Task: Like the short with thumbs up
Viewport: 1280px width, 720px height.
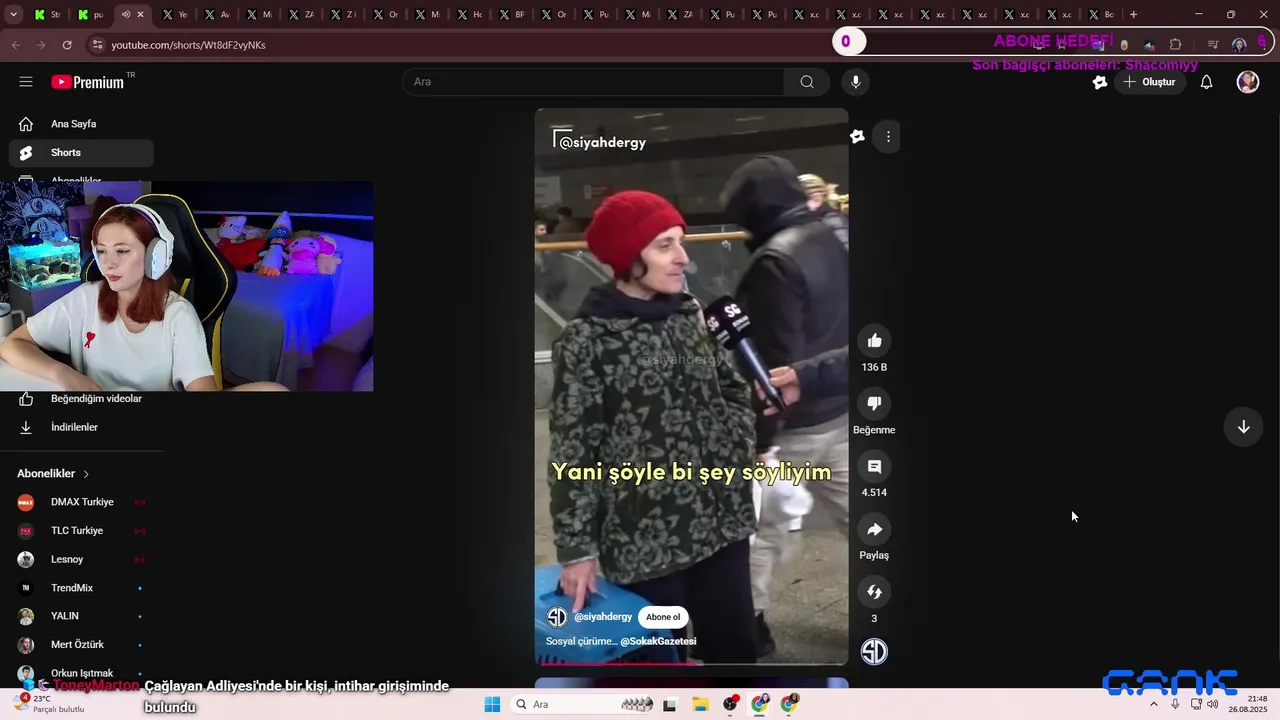Action: [874, 341]
